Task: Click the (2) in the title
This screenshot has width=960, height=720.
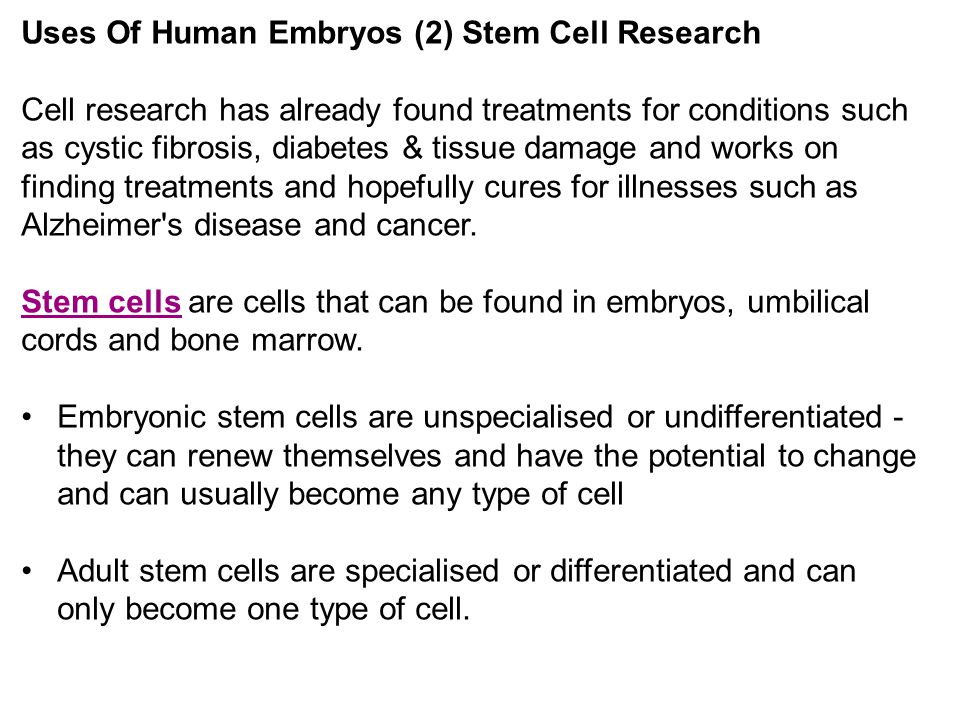Action: [433, 33]
